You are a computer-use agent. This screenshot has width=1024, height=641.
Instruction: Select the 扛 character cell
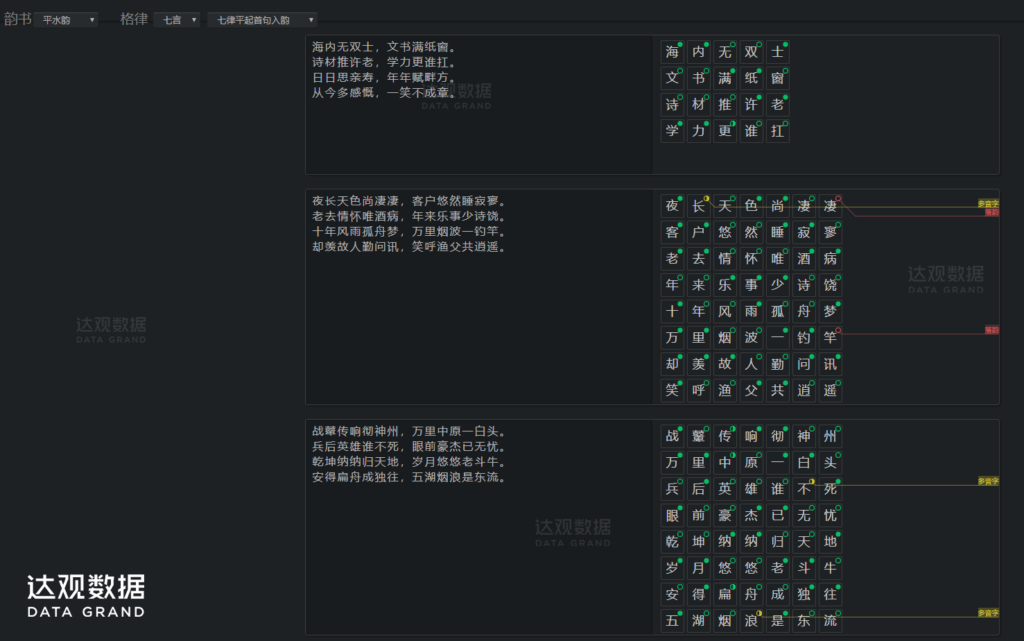777,131
